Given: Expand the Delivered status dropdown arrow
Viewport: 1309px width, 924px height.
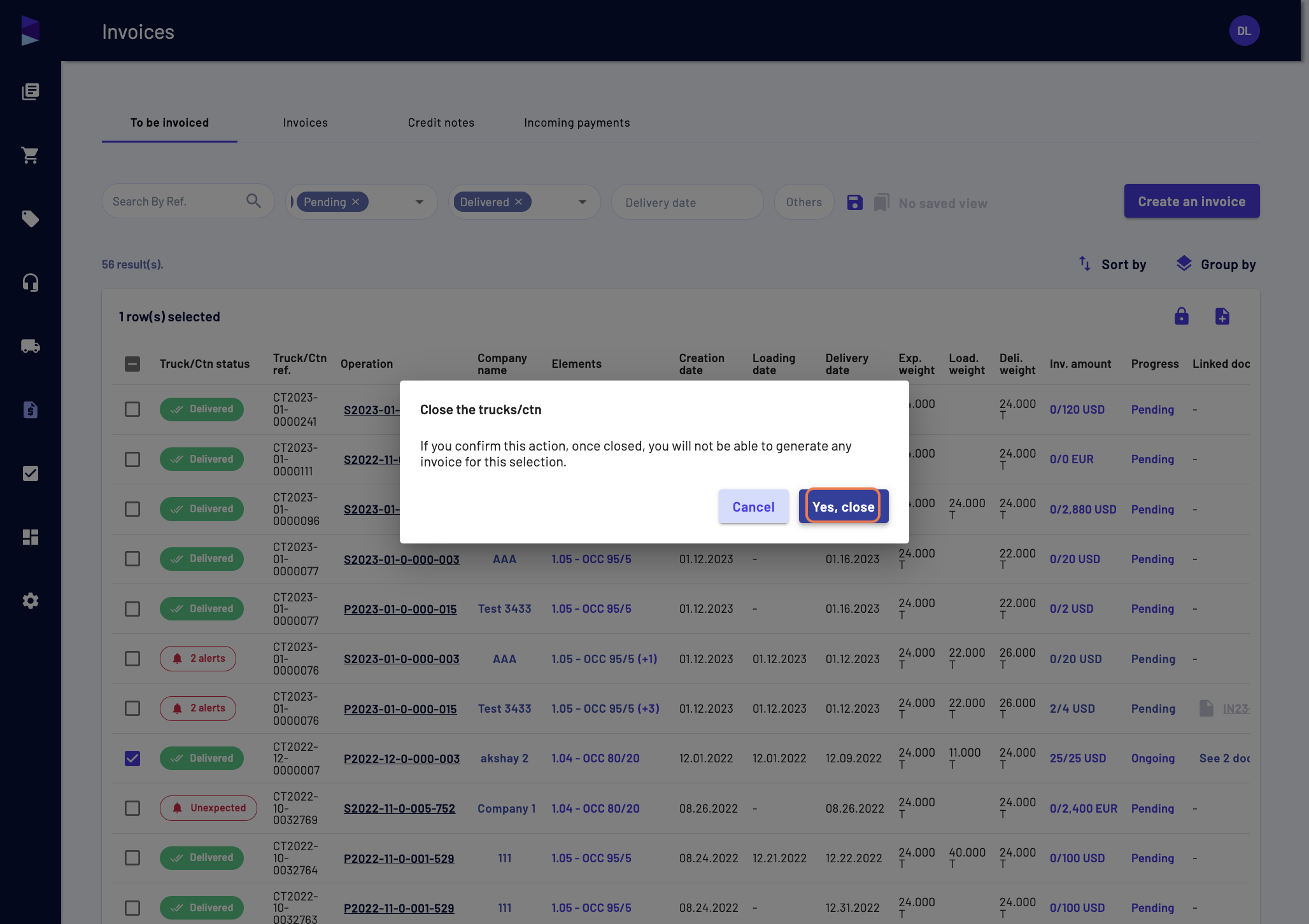Looking at the screenshot, I should [583, 202].
